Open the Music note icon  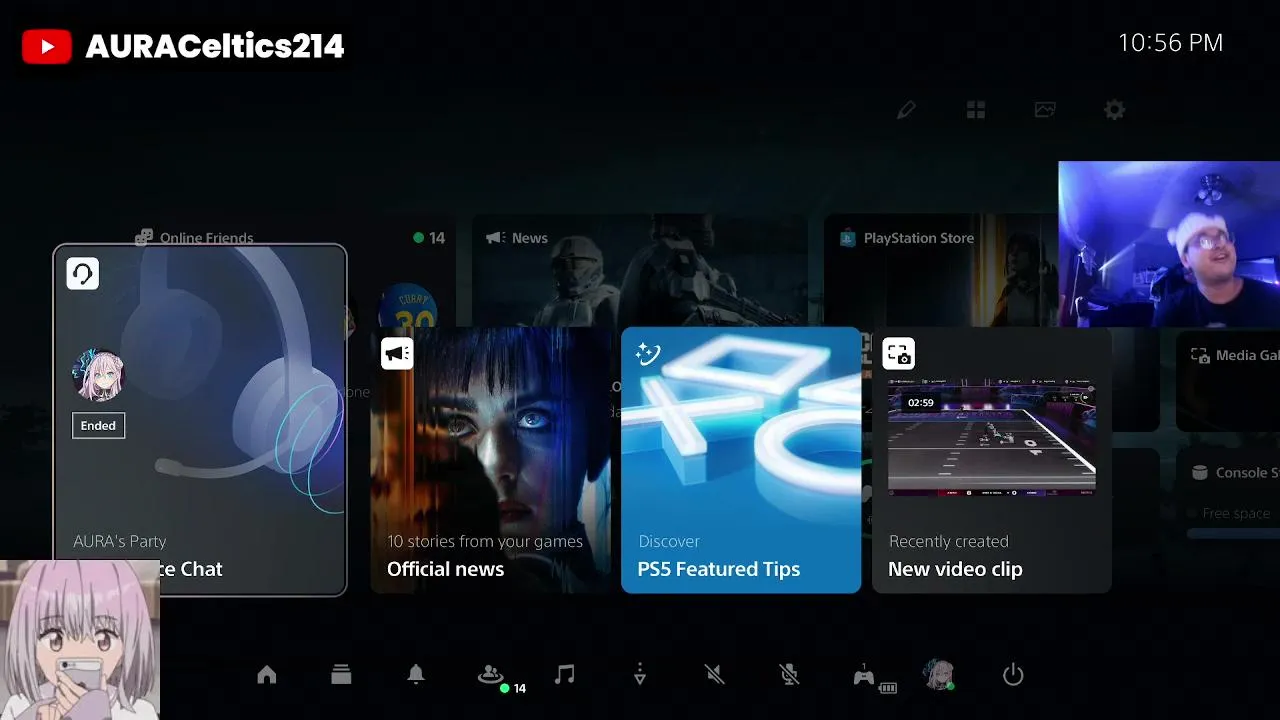coord(565,675)
